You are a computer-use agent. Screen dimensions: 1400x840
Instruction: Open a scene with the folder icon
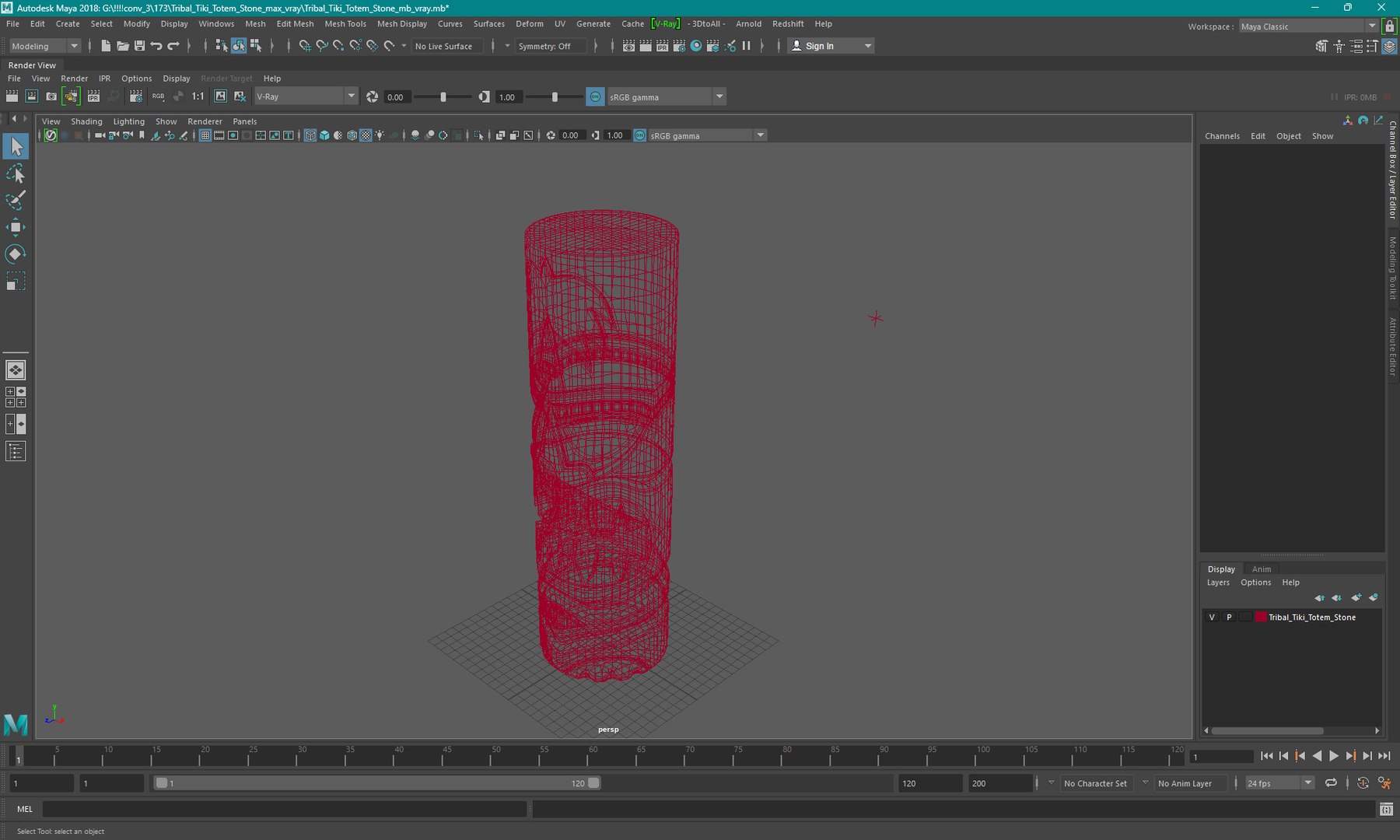click(123, 46)
